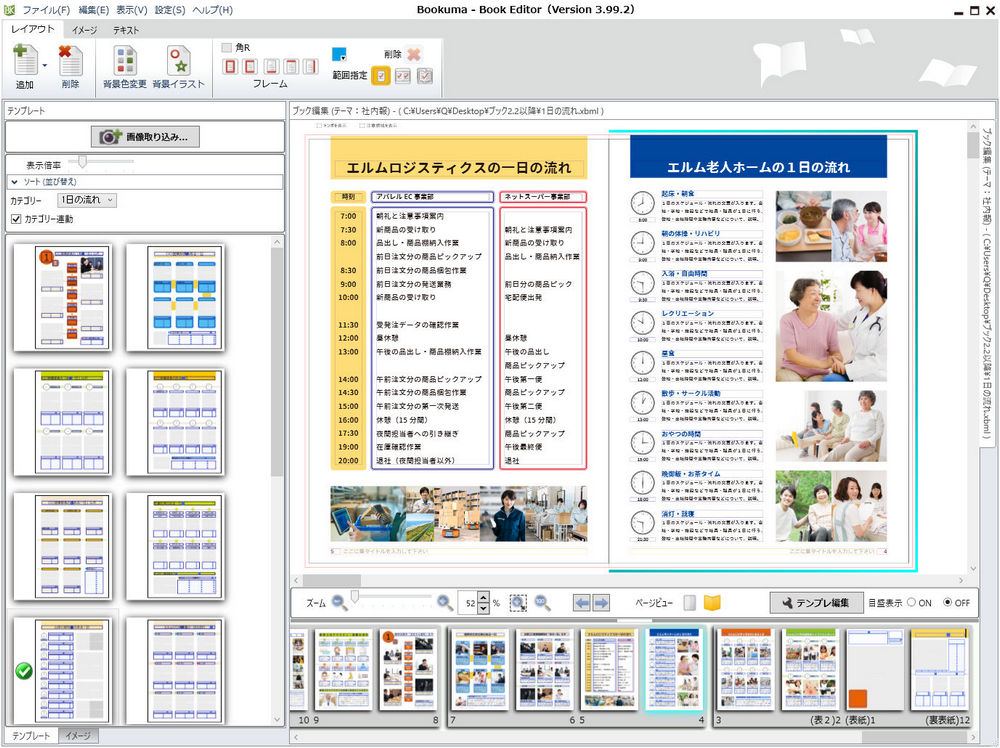Image resolution: width=1000 pixels, height=748 pixels.
Task: Click the zoom-out magnifier icon
Action: [x=339, y=602]
